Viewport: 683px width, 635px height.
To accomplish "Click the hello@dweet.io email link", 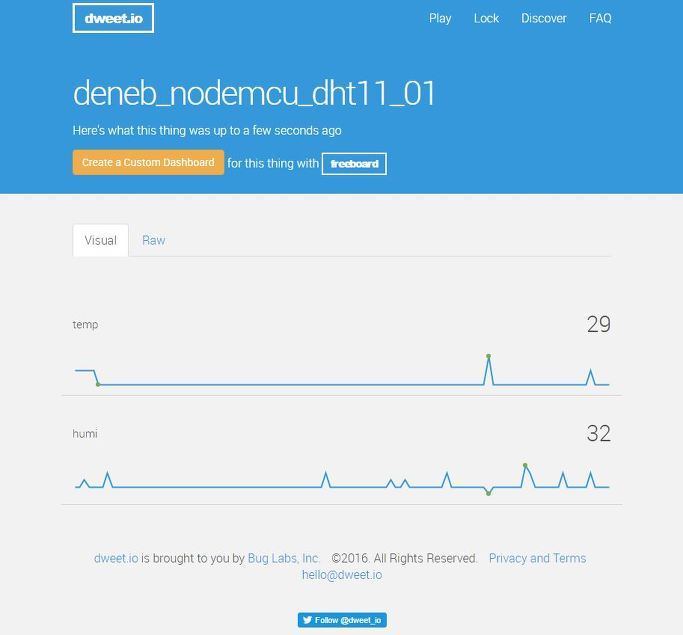I will coord(342,575).
